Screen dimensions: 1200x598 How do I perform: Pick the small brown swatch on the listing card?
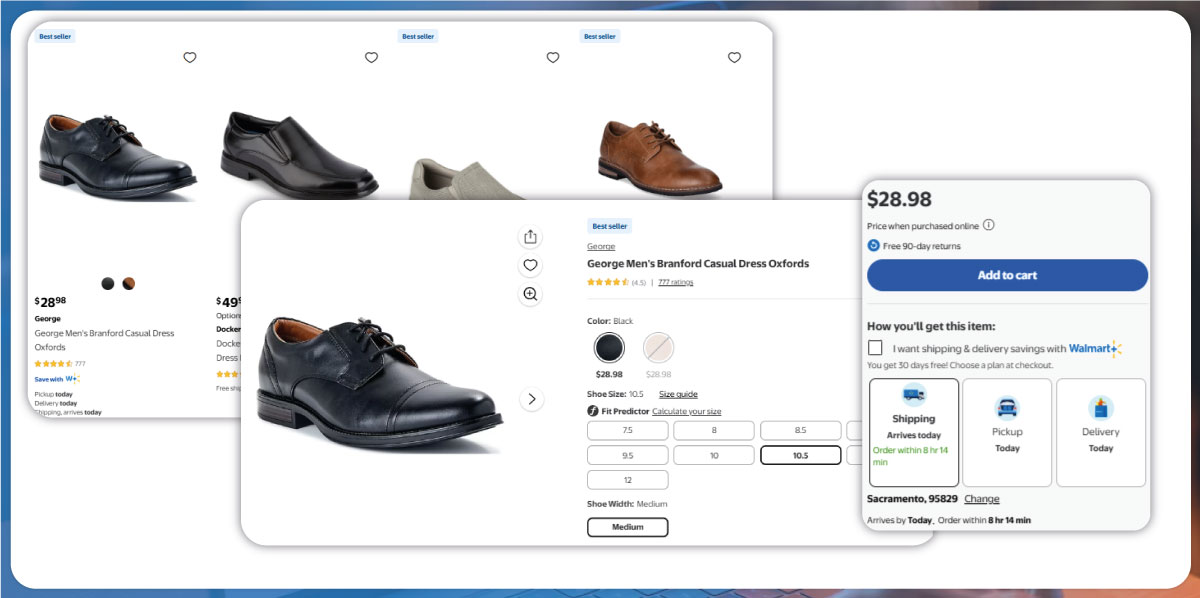point(129,284)
